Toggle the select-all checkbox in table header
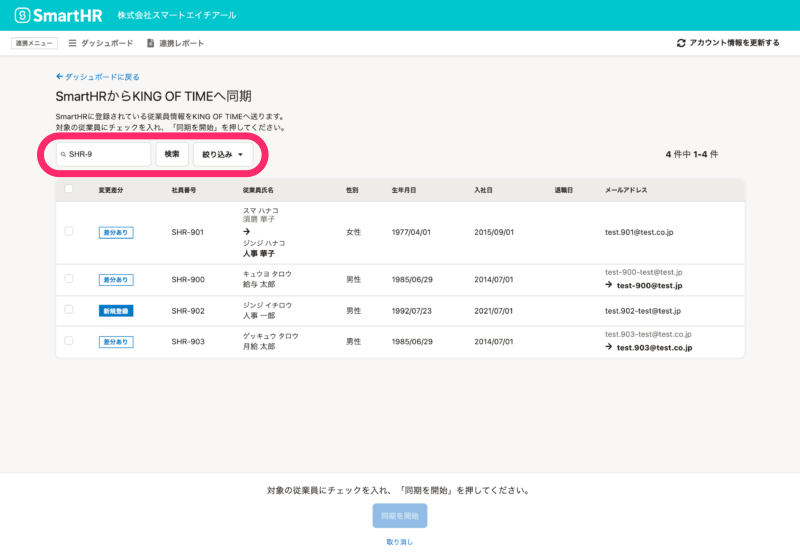 click(69, 189)
